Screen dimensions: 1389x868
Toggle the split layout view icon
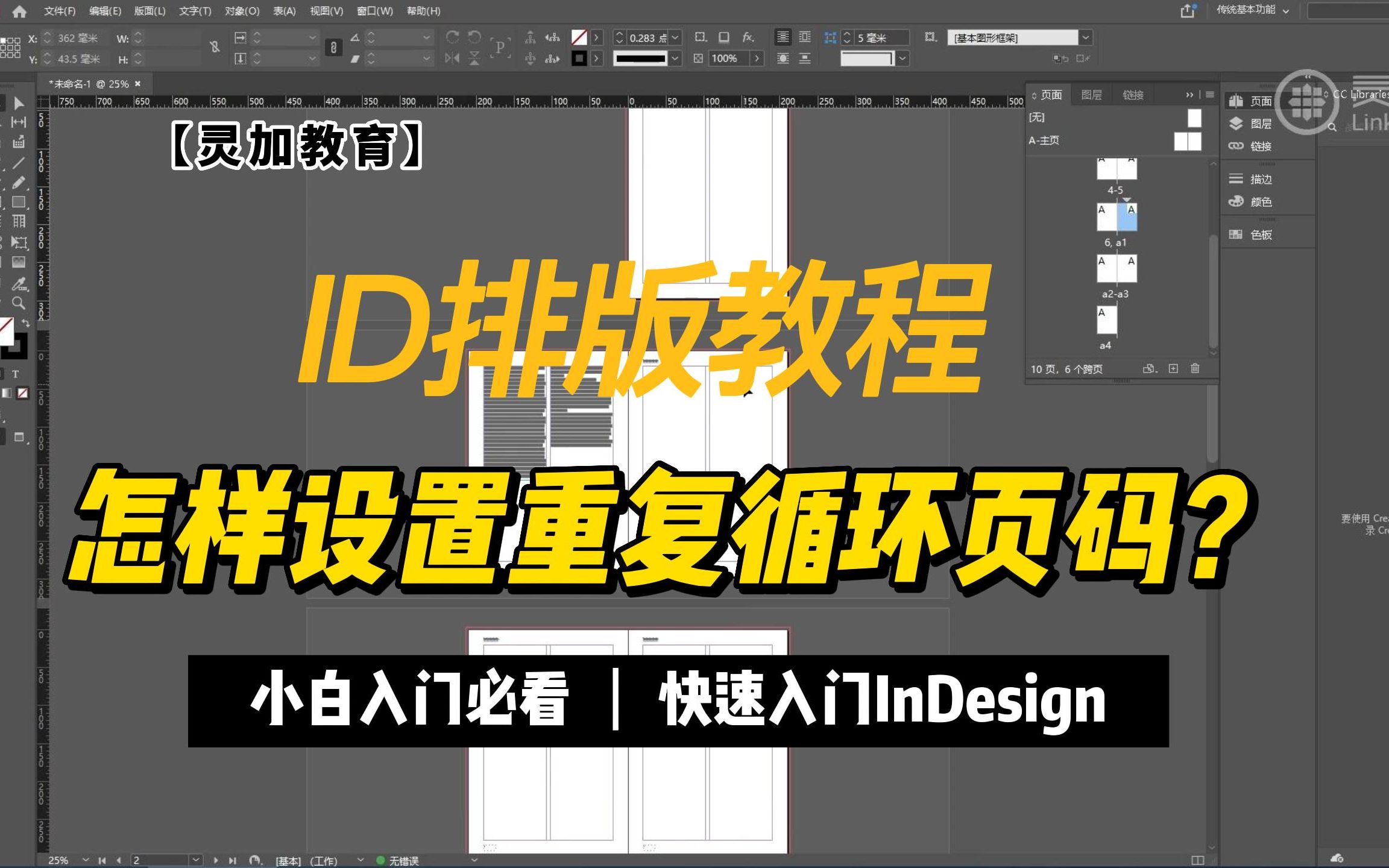(1198, 860)
